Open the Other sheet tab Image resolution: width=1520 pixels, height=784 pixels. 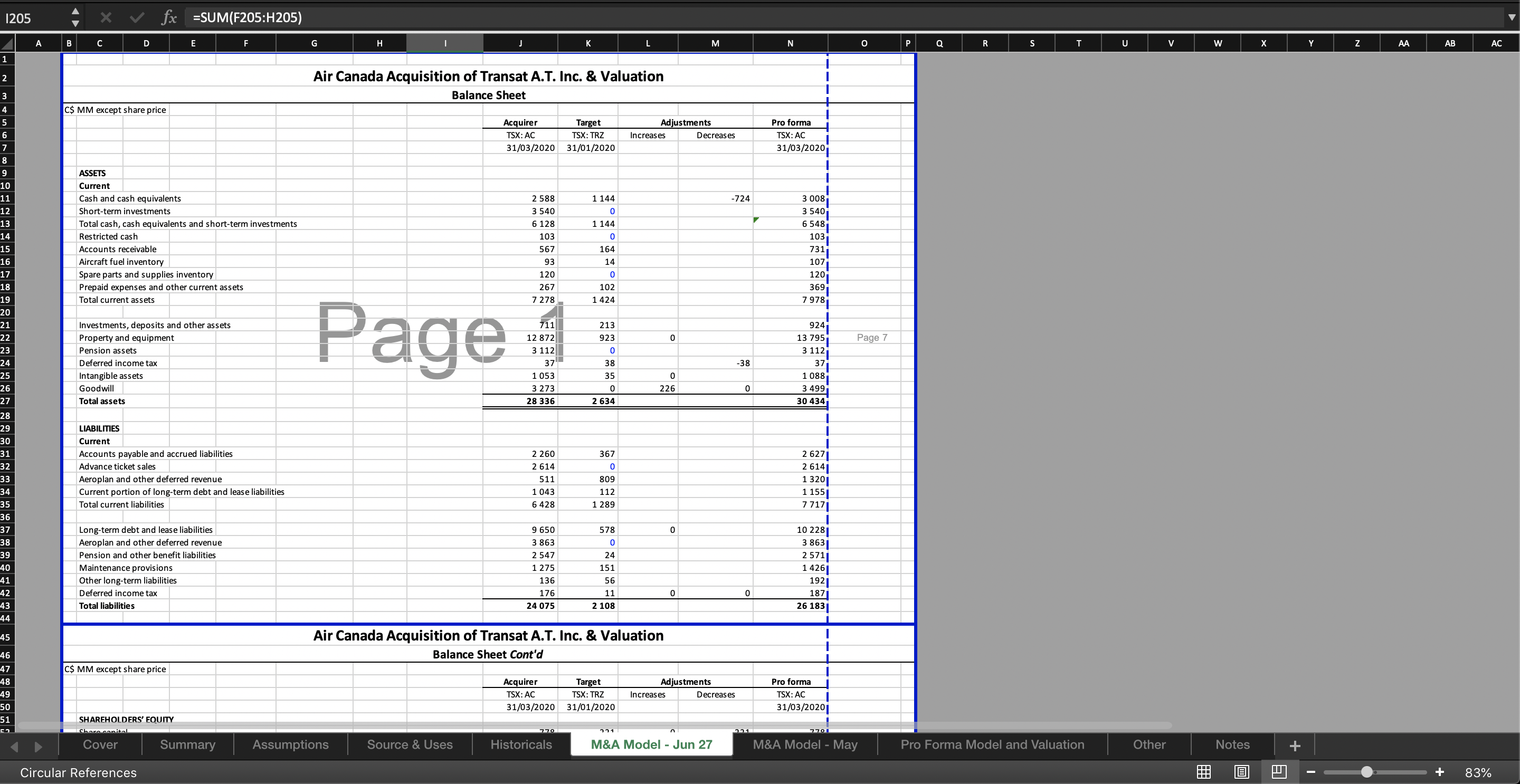pos(1149,744)
